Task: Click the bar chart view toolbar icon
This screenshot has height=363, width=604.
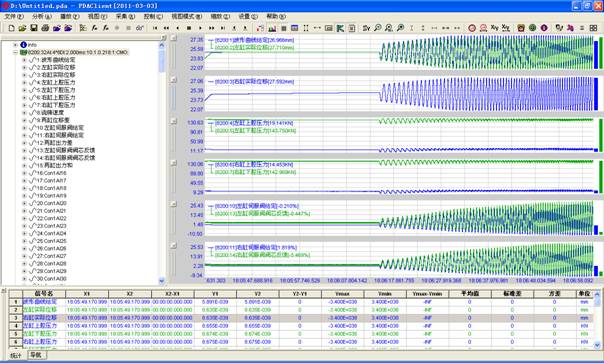Action: tap(272, 28)
